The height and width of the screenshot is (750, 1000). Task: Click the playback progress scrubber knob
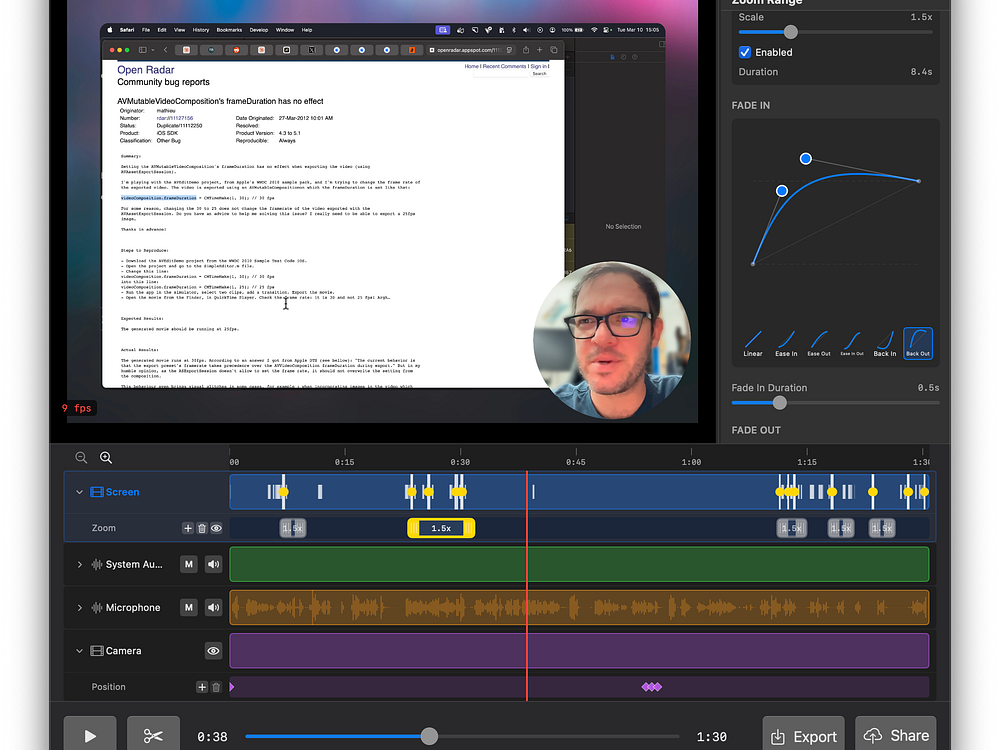click(x=429, y=737)
